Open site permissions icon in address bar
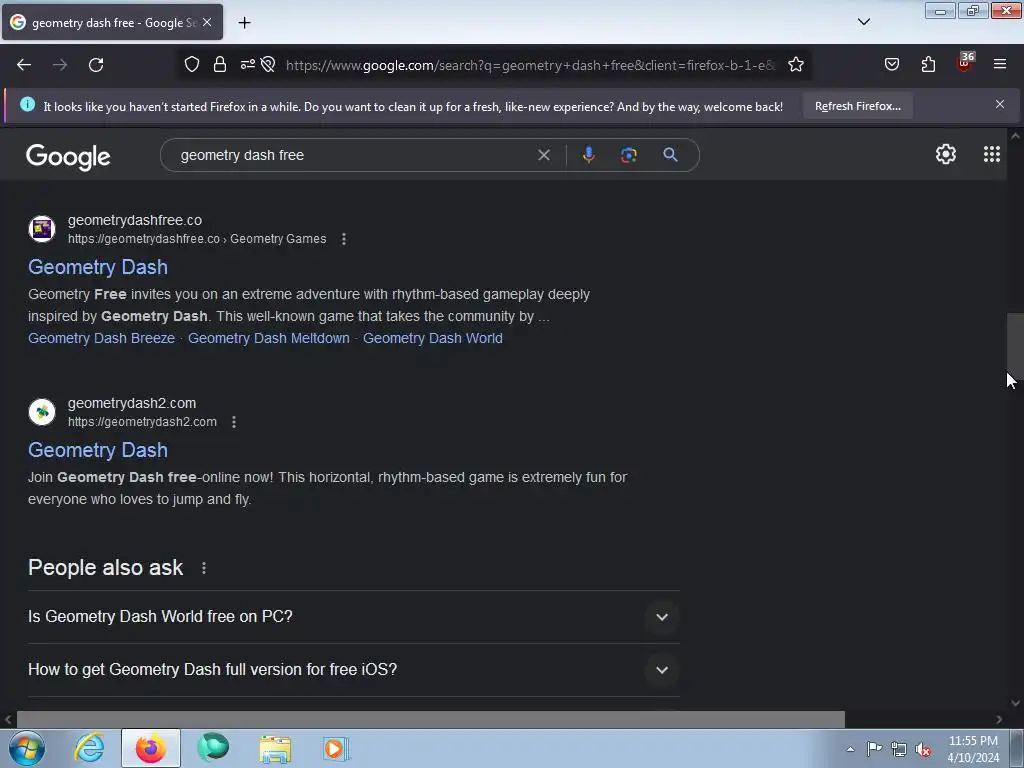 tap(248, 64)
